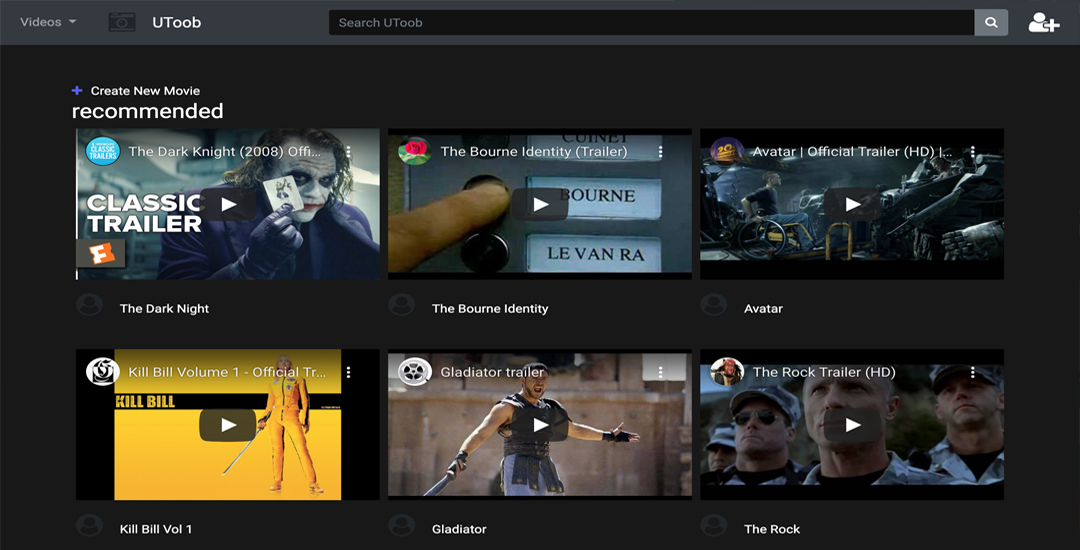This screenshot has width=1080, height=550.
Task: Play the Gladiator trailer
Action: coord(541,425)
